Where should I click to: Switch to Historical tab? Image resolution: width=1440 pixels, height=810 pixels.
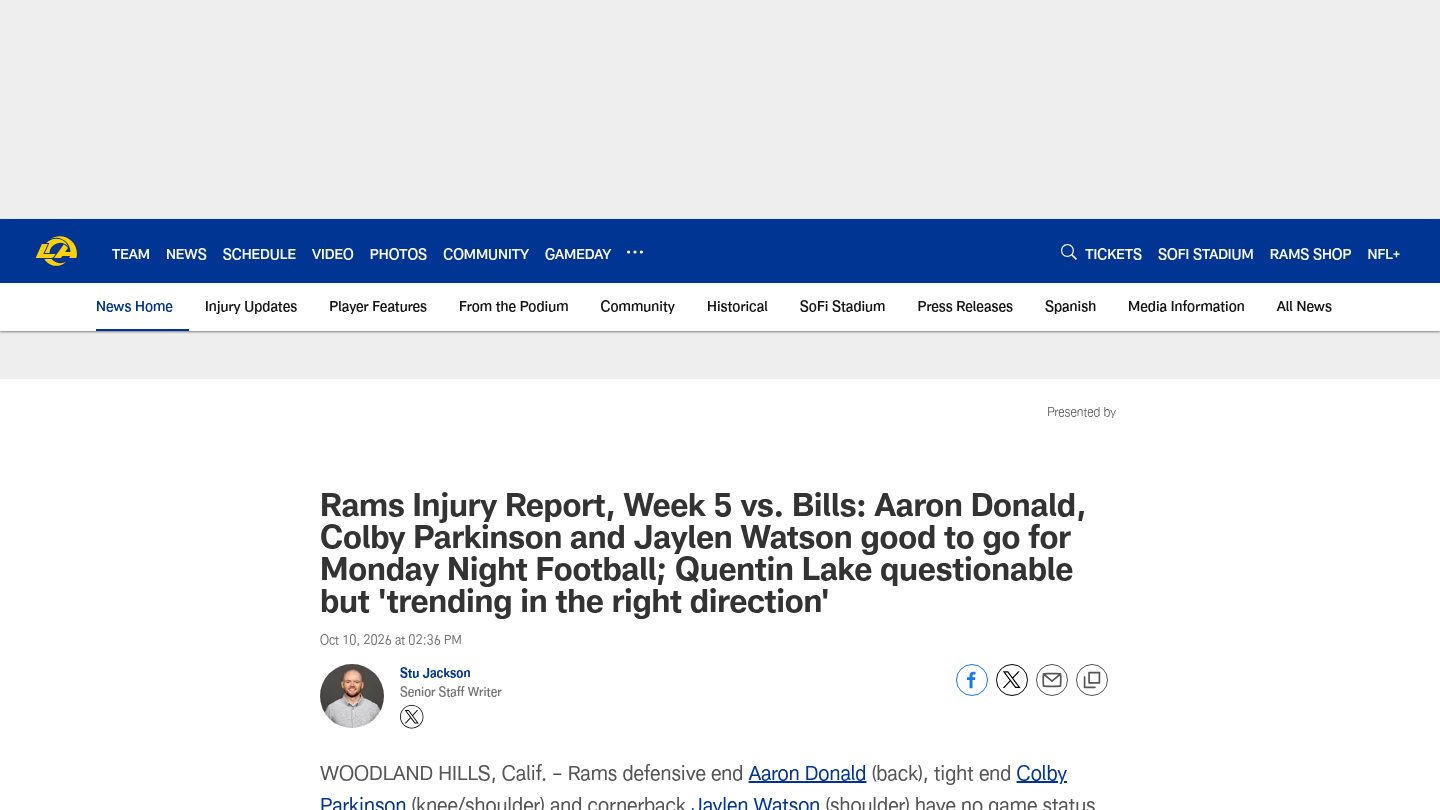coord(737,307)
